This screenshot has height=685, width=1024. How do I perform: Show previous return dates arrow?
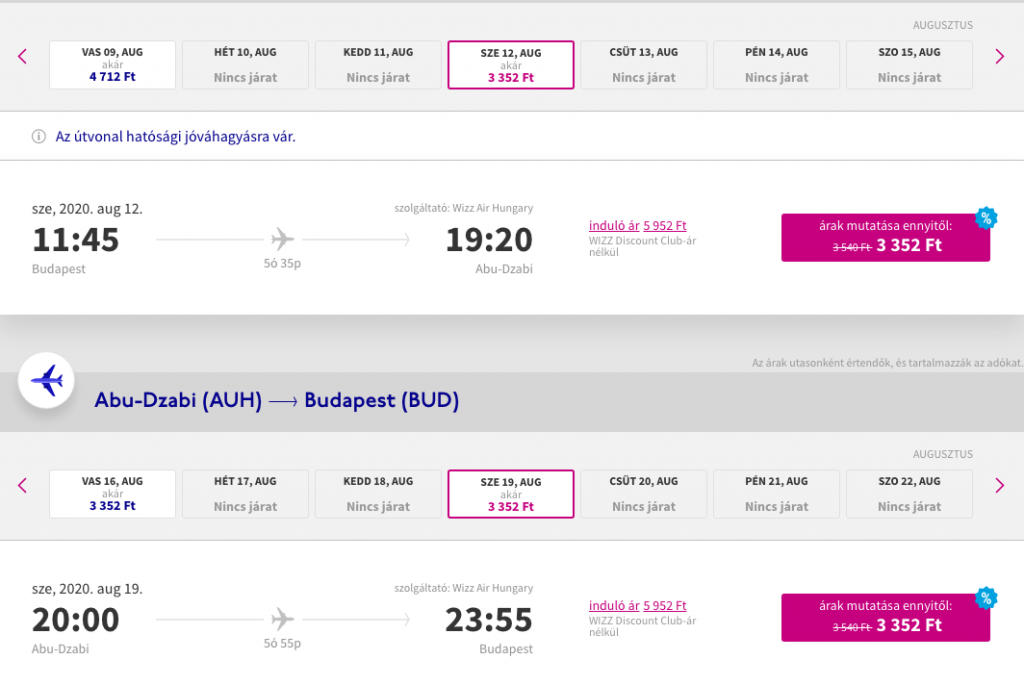pos(22,485)
